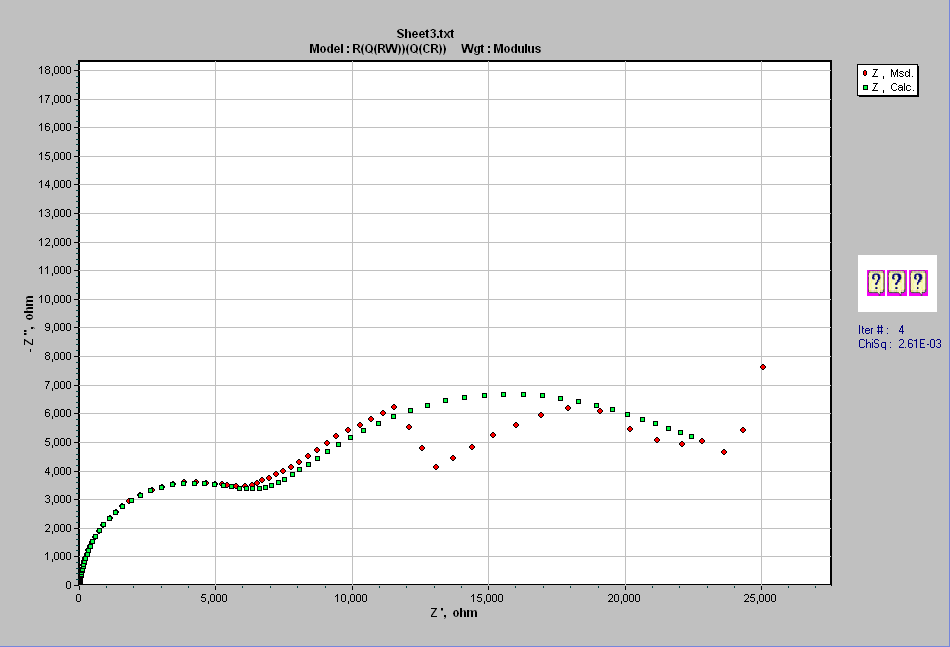
Task: Click the middle question mark icon
Action: 897,283
